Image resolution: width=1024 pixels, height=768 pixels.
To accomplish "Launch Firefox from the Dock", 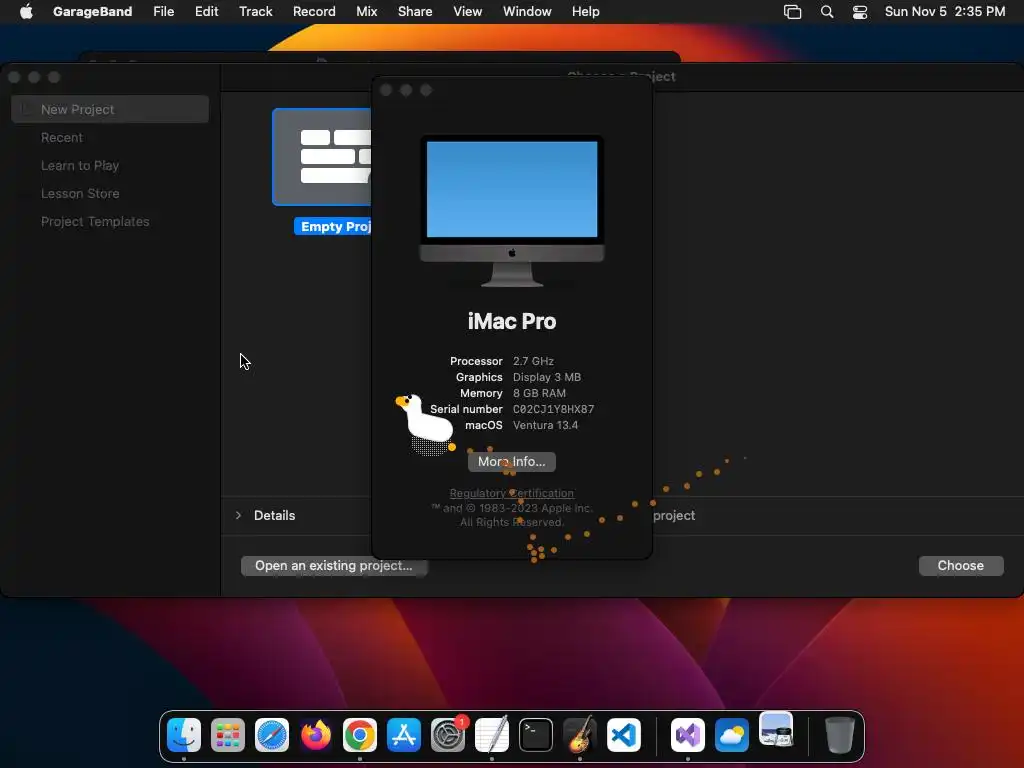I will coord(315,735).
